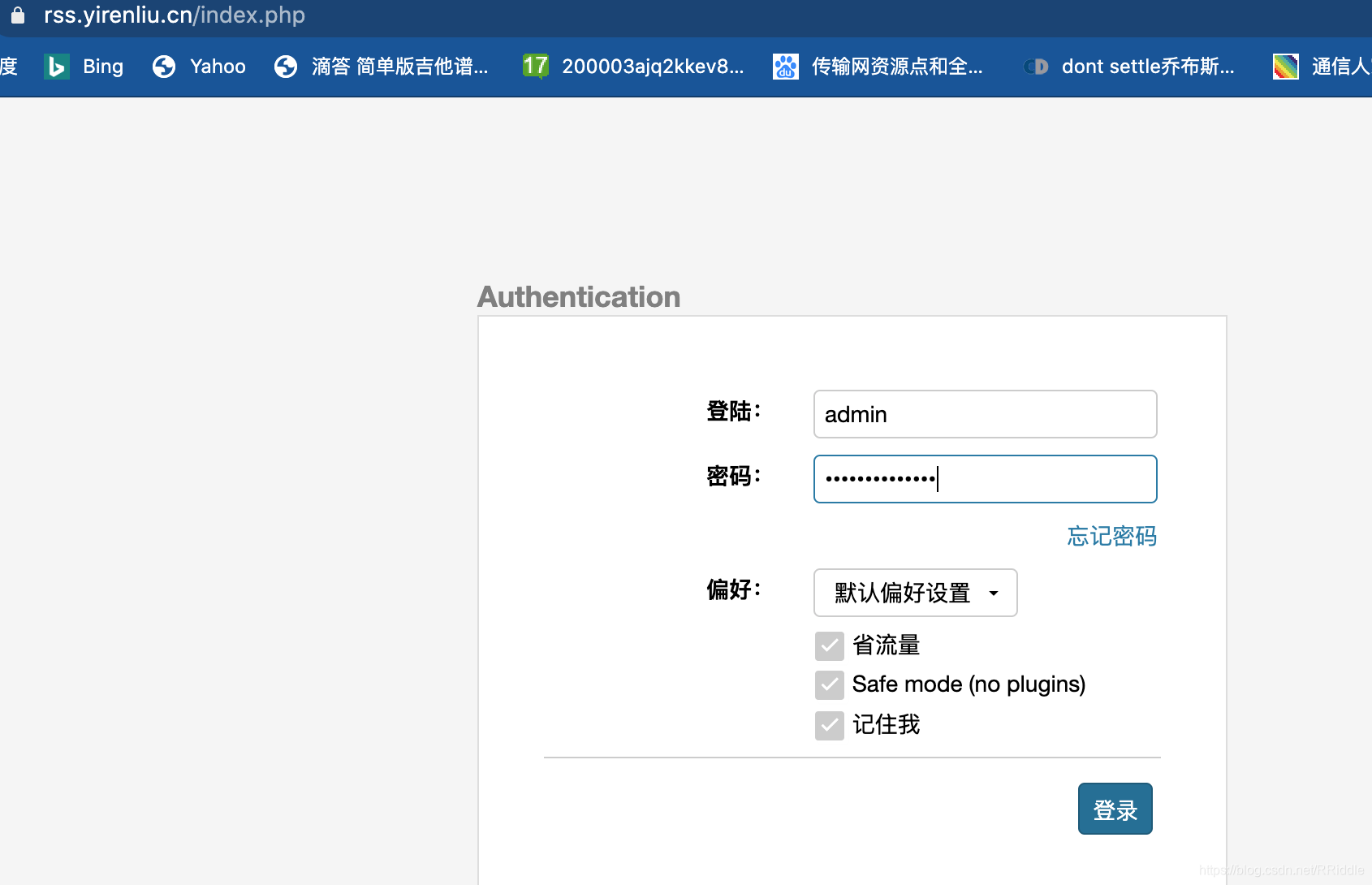Expand the preferences selector under 偏好
This screenshot has height=885, width=1372.
pos(915,593)
